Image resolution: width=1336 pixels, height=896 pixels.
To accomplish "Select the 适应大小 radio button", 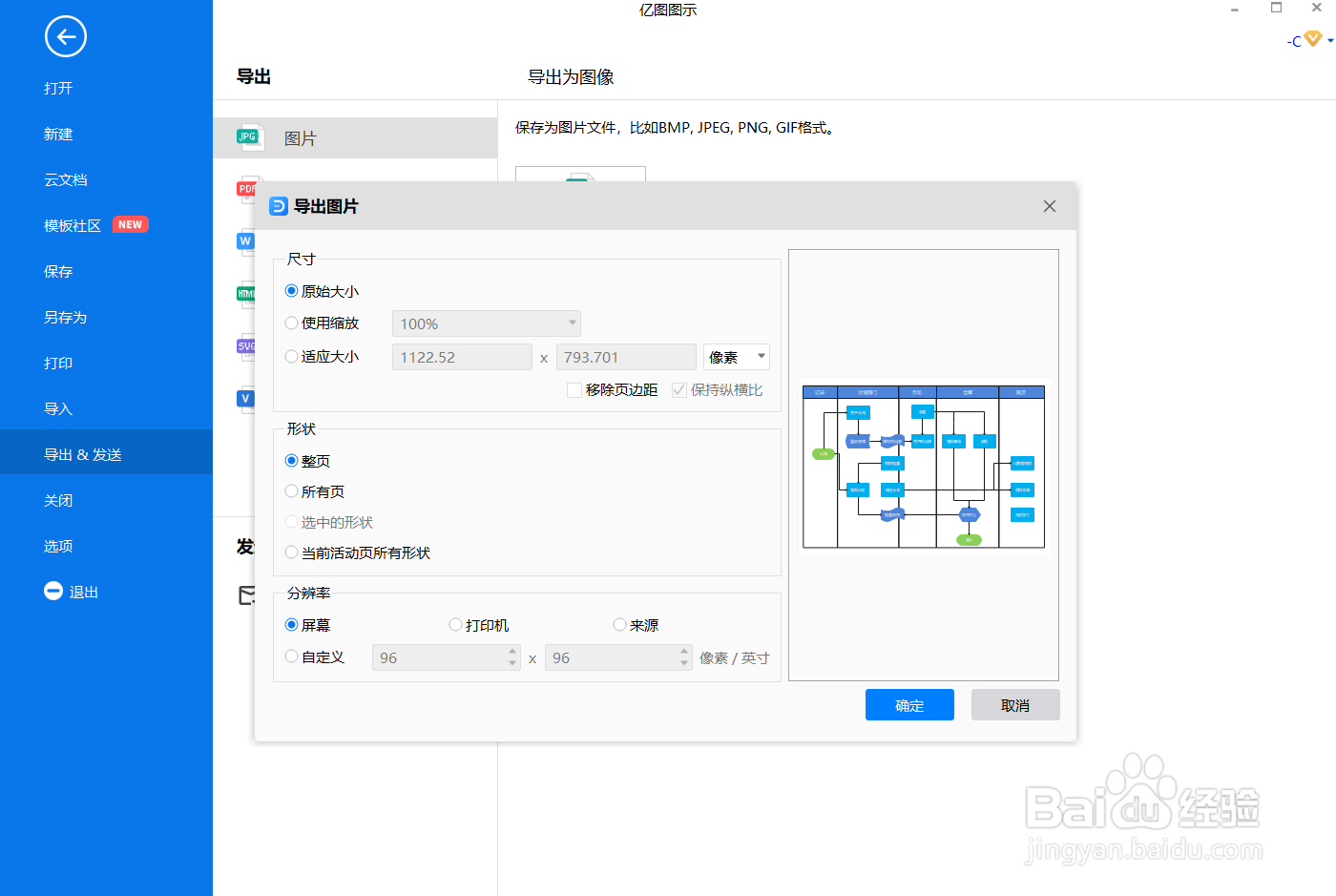I will click(292, 356).
